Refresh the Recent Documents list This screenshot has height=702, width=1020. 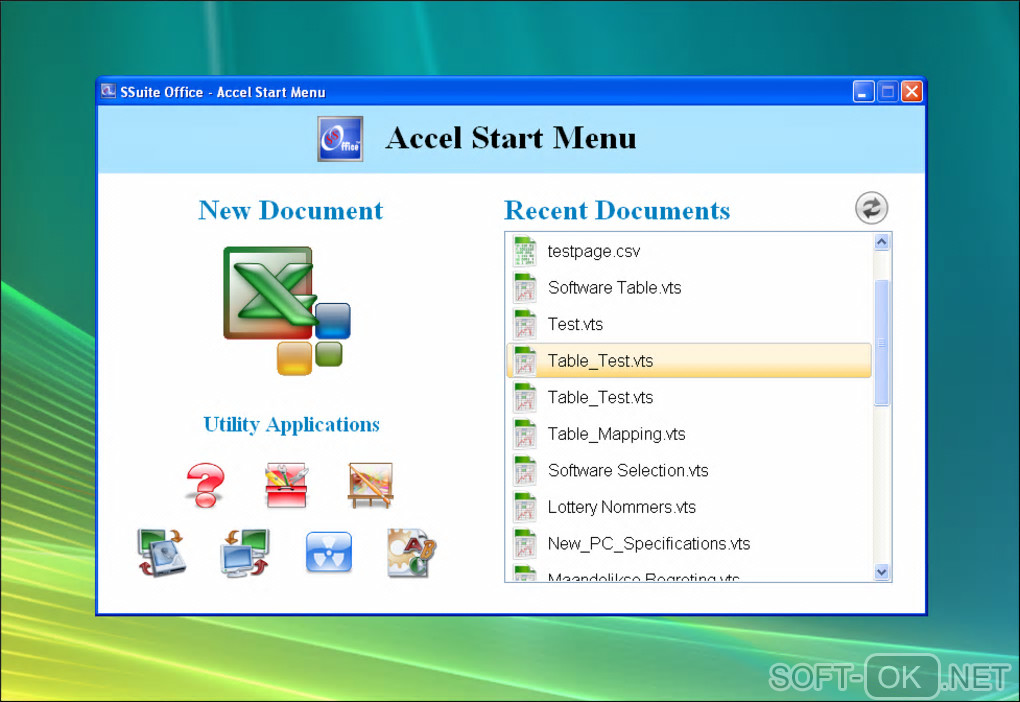click(871, 208)
